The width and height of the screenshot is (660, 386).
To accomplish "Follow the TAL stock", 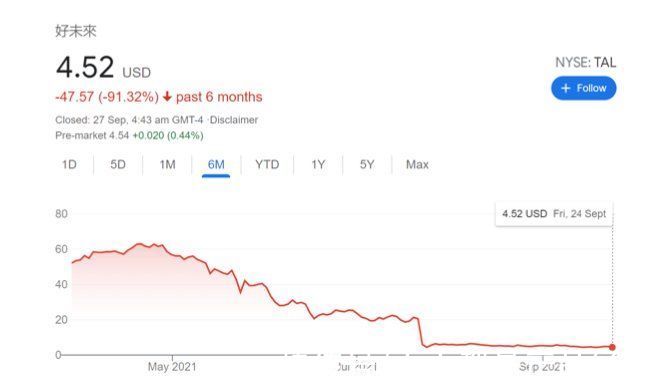I will pyautogui.click(x=583, y=88).
